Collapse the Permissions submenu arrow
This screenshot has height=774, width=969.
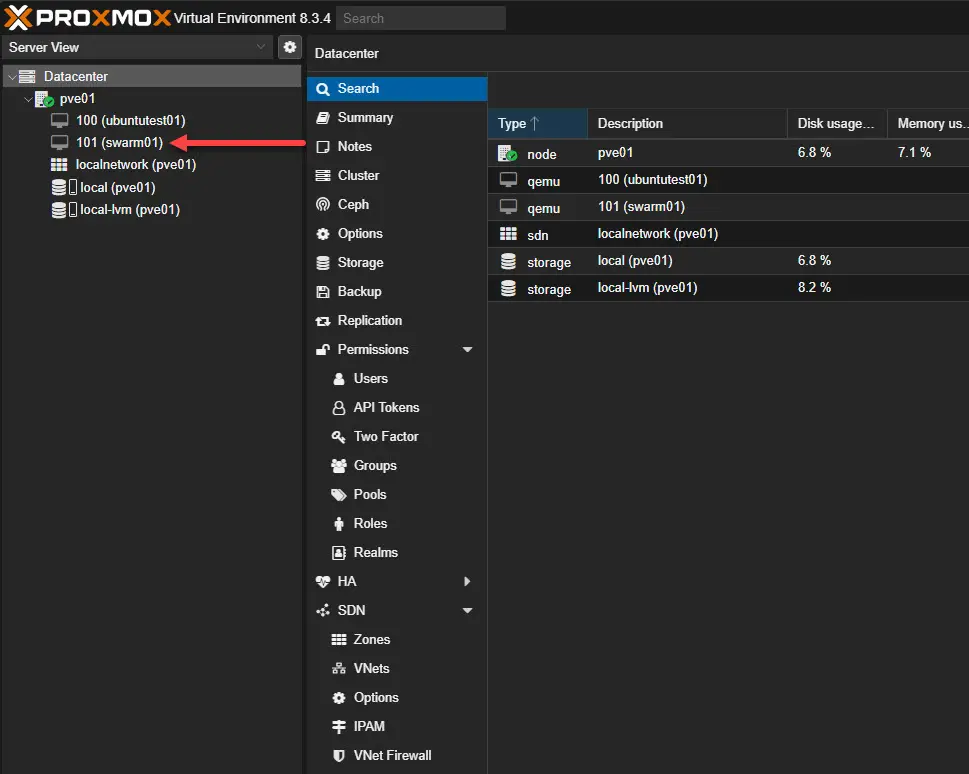(x=467, y=350)
